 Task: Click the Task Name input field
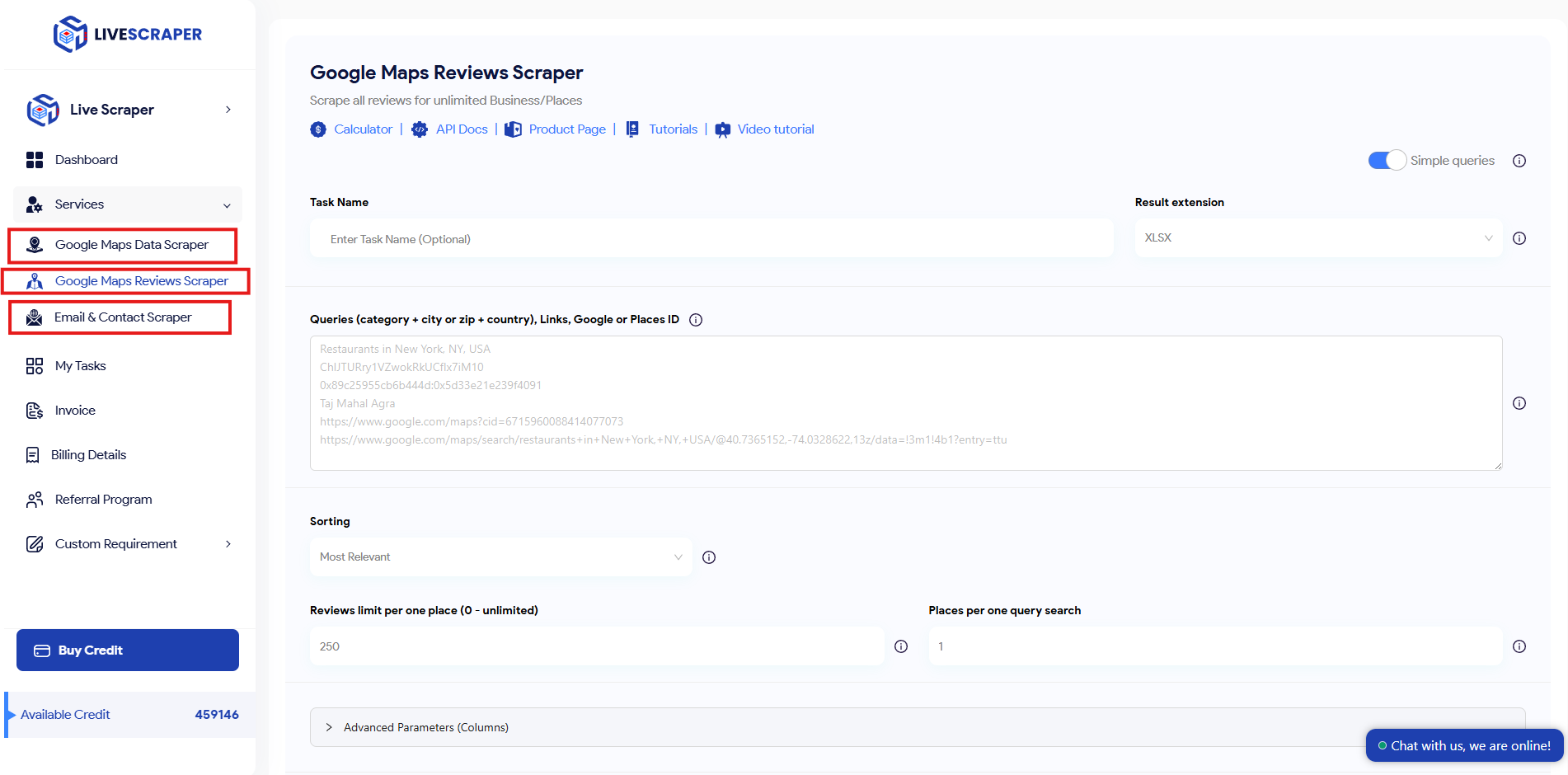711,239
